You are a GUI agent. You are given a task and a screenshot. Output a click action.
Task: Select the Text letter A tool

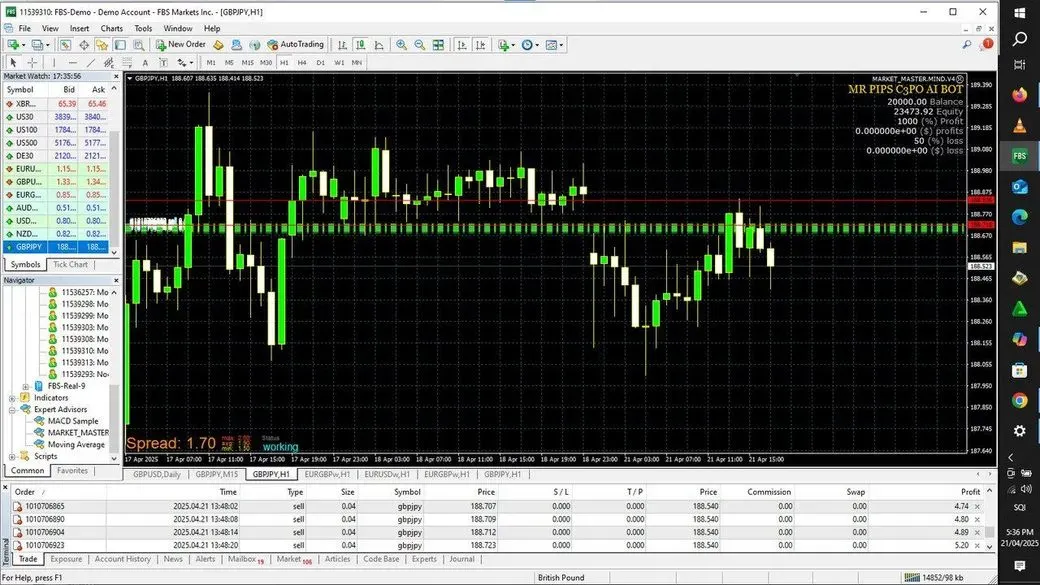145,62
